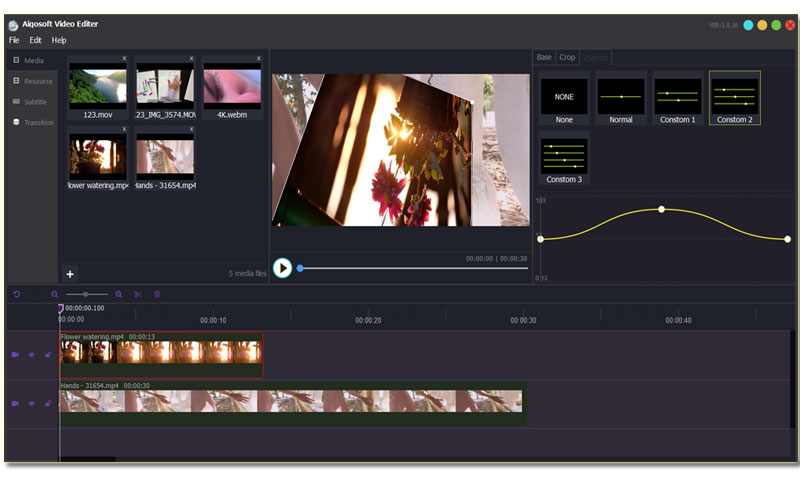
Task: Select the scissors split tool
Action: click(x=138, y=294)
